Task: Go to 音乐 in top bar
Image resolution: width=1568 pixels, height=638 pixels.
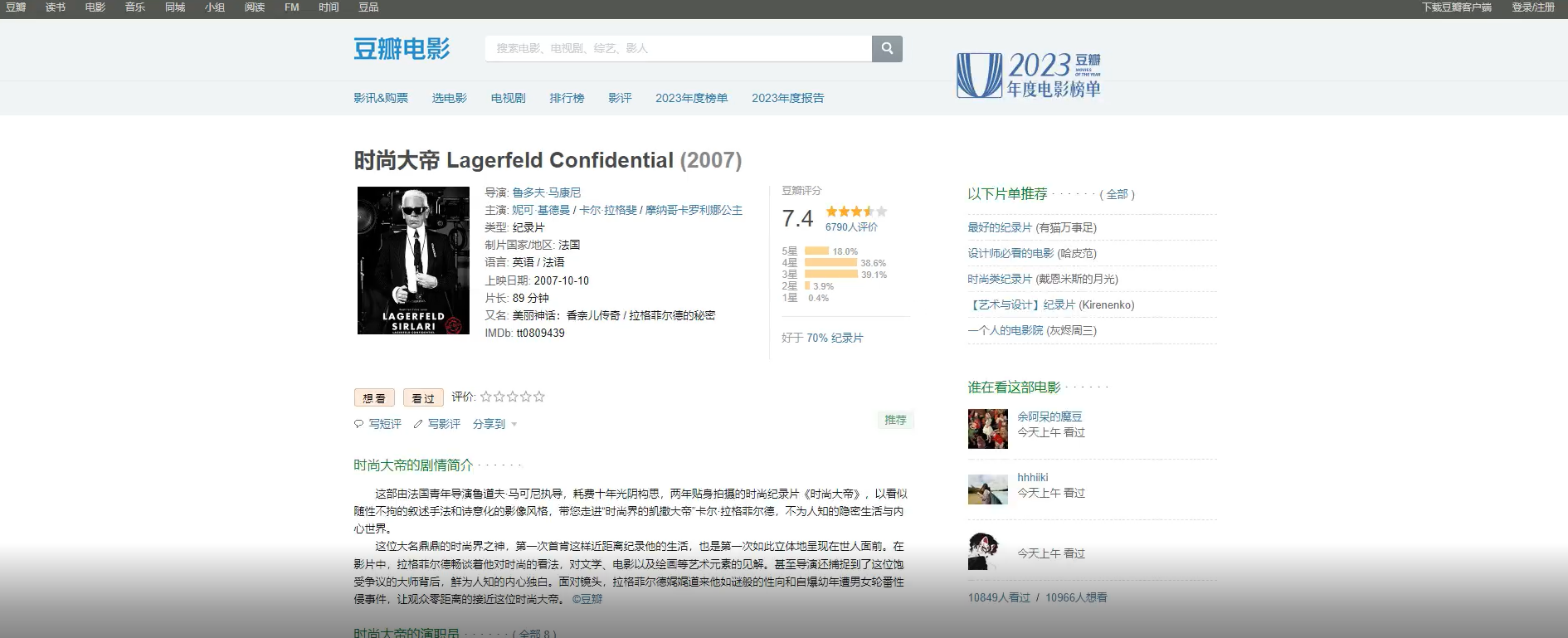Action: coord(135,7)
